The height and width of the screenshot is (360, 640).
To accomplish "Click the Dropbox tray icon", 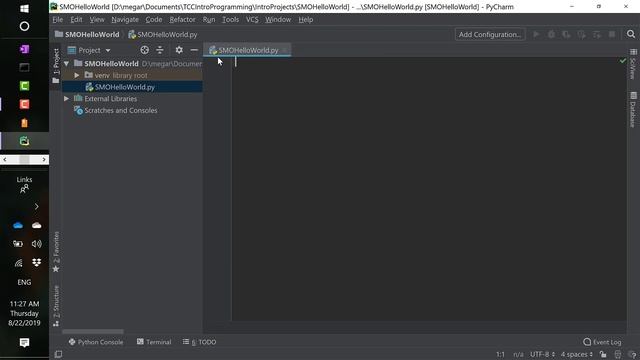I will (x=36, y=262).
